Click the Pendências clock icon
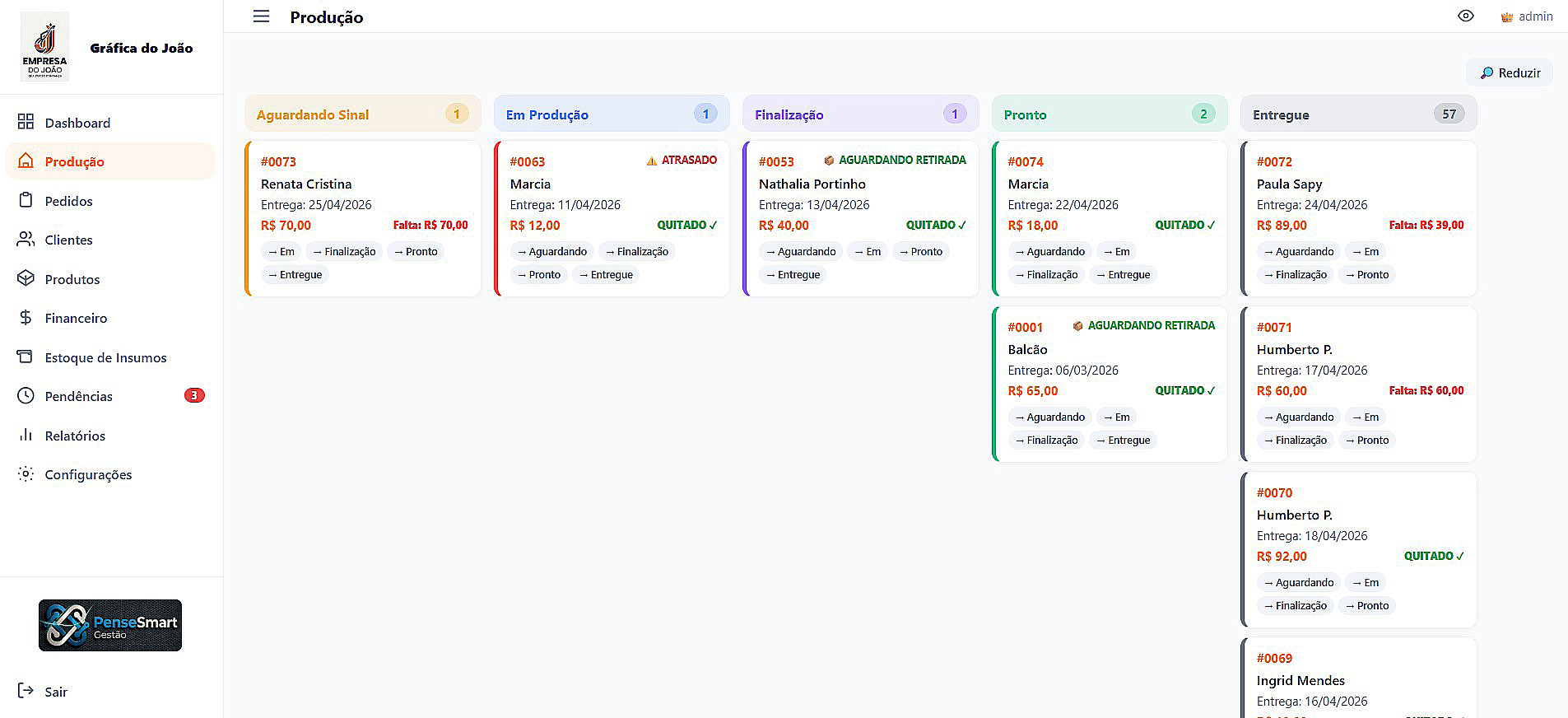1568x718 pixels. point(26,395)
